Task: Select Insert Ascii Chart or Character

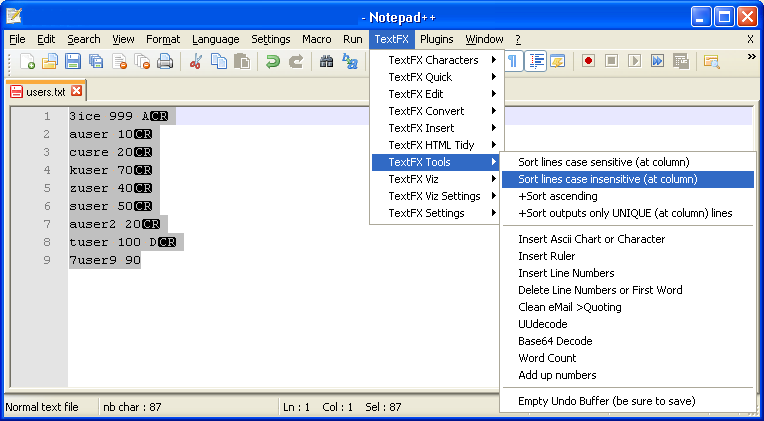Action: (628, 239)
